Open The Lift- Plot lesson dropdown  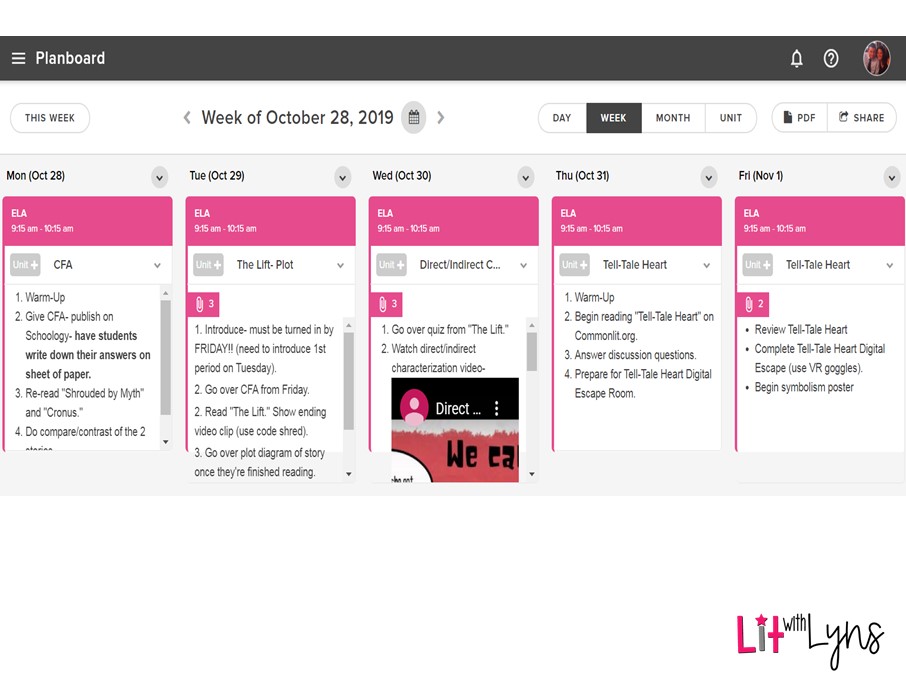pos(341,265)
